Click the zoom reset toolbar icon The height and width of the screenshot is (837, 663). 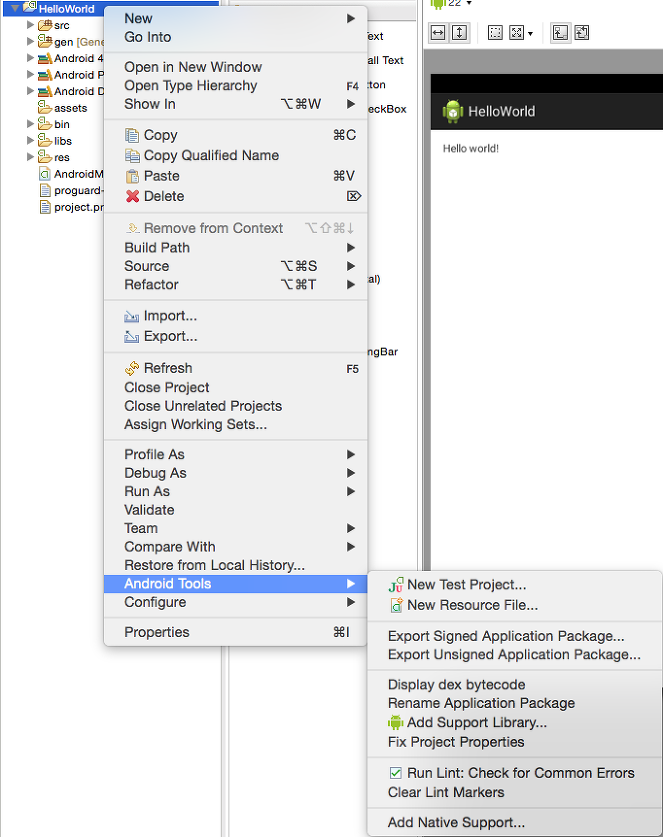pyautogui.click(x=582, y=33)
